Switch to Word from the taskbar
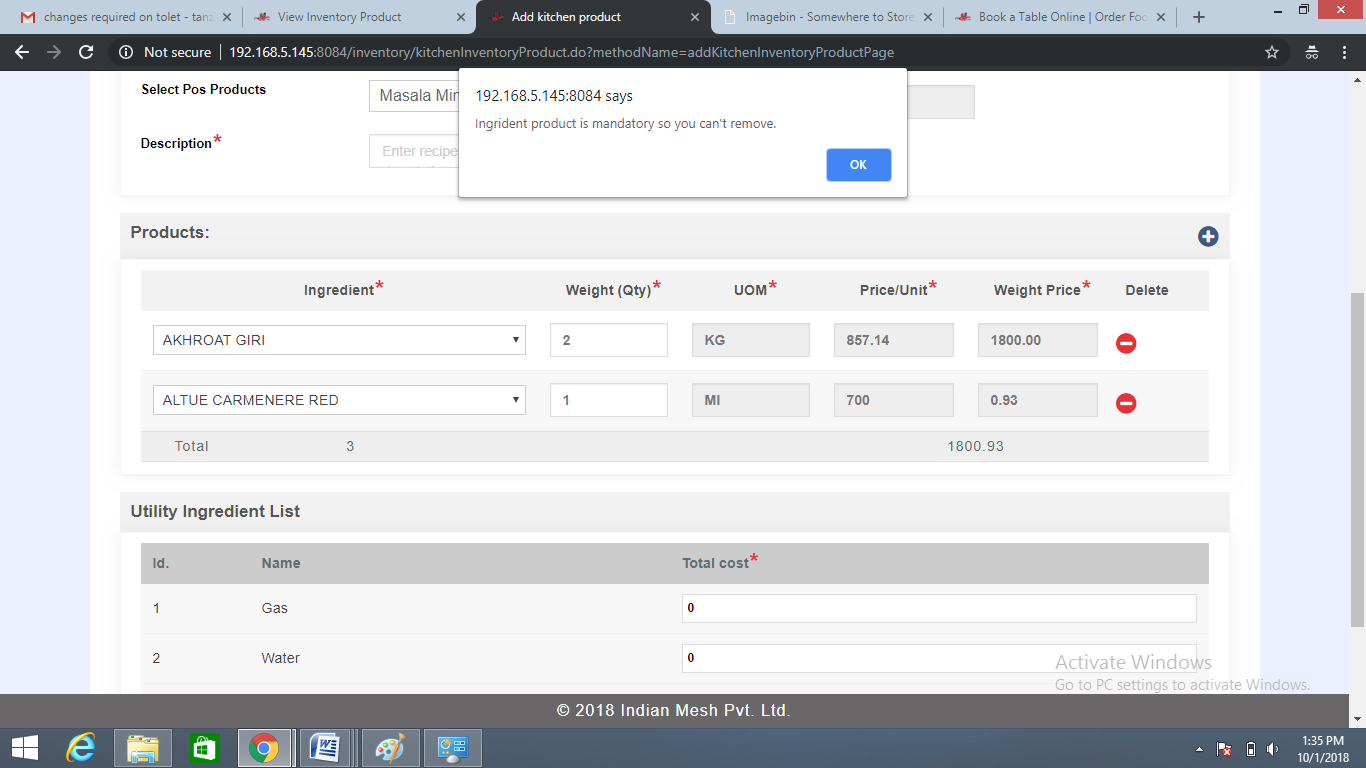The image size is (1366, 768). point(324,748)
